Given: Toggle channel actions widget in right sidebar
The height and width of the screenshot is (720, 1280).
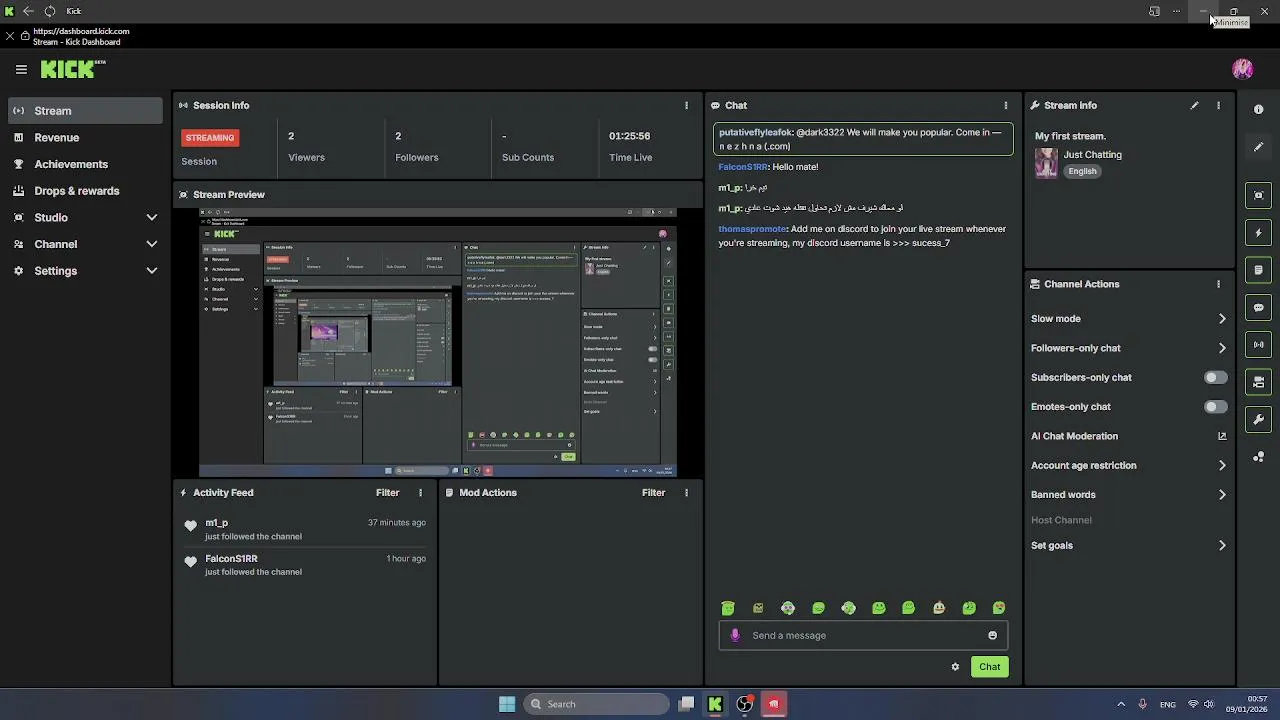Looking at the screenshot, I should [x=1258, y=382].
